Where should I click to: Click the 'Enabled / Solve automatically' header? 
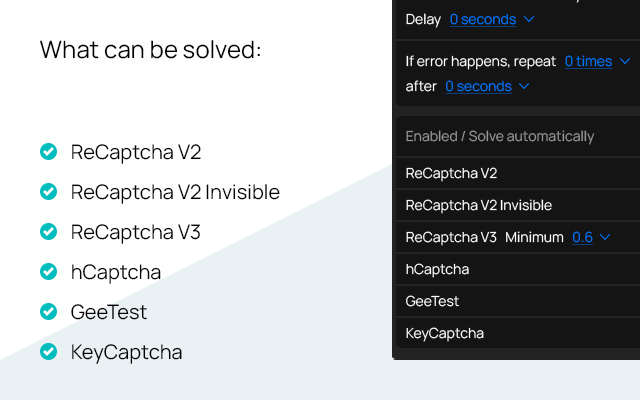499,136
